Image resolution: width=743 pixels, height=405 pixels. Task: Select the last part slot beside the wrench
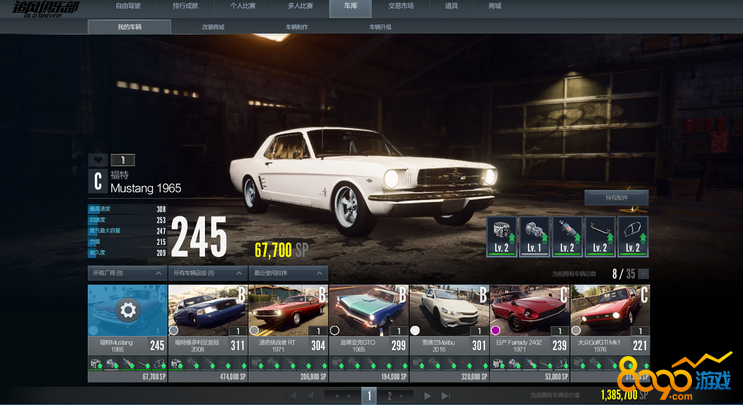tap(632, 236)
